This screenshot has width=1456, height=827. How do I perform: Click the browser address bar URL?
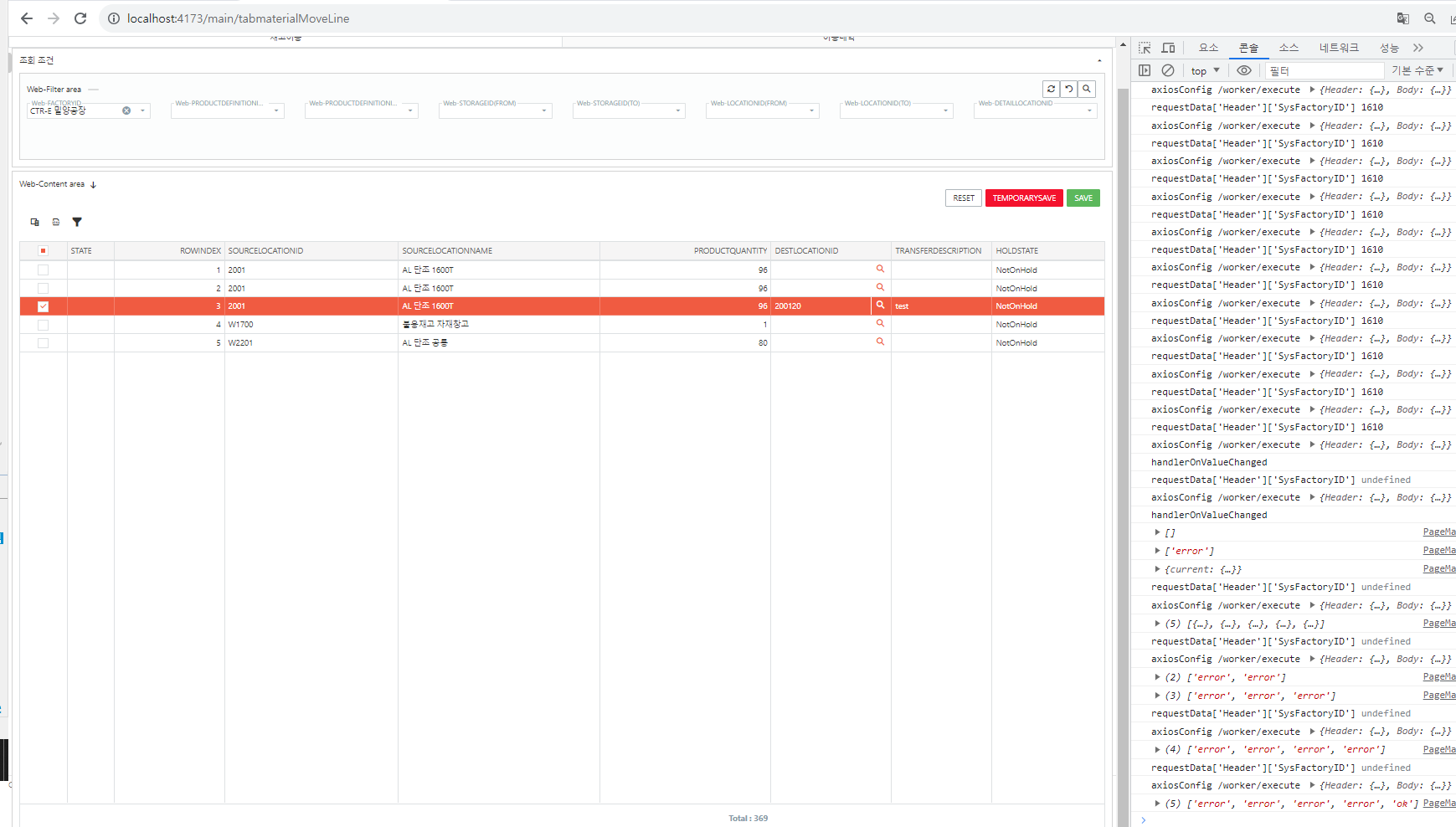(239, 18)
